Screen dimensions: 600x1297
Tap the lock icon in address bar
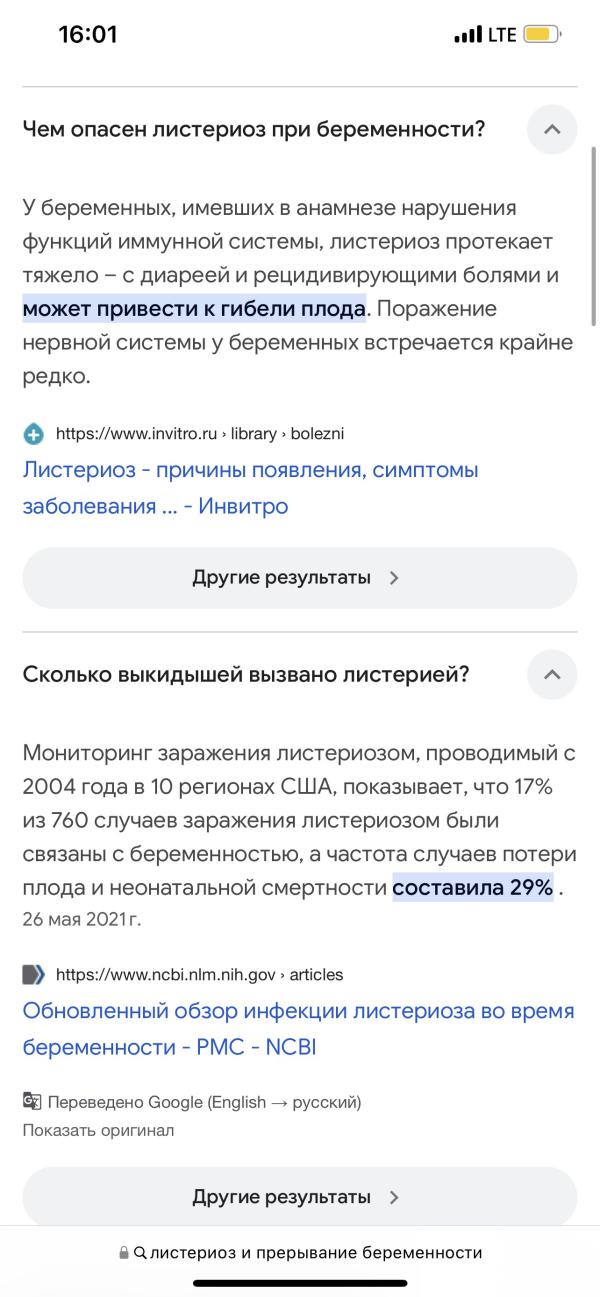pyautogui.click(x=124, y=1253)
